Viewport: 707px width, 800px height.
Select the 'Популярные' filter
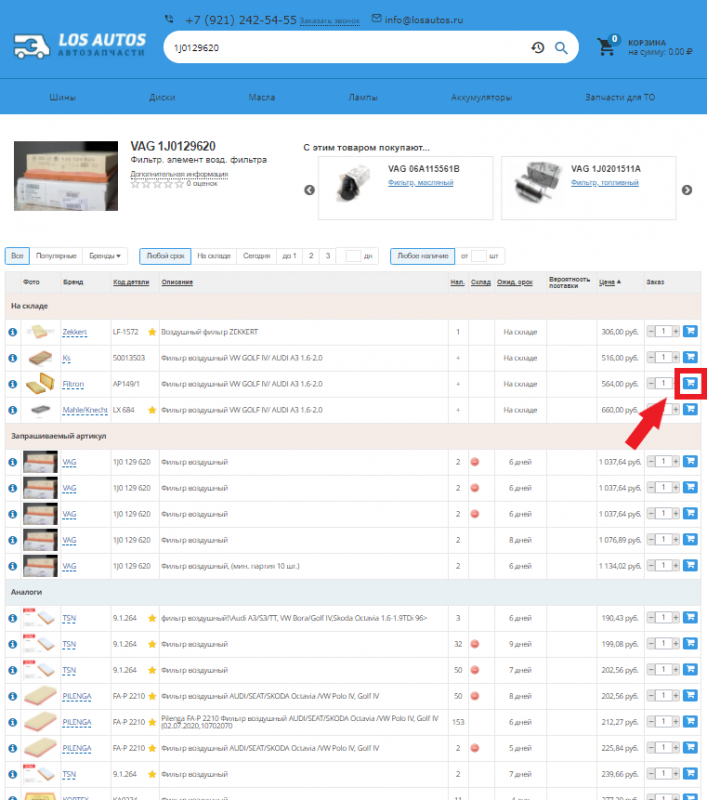pyautogui.click(x=56, y=256)
